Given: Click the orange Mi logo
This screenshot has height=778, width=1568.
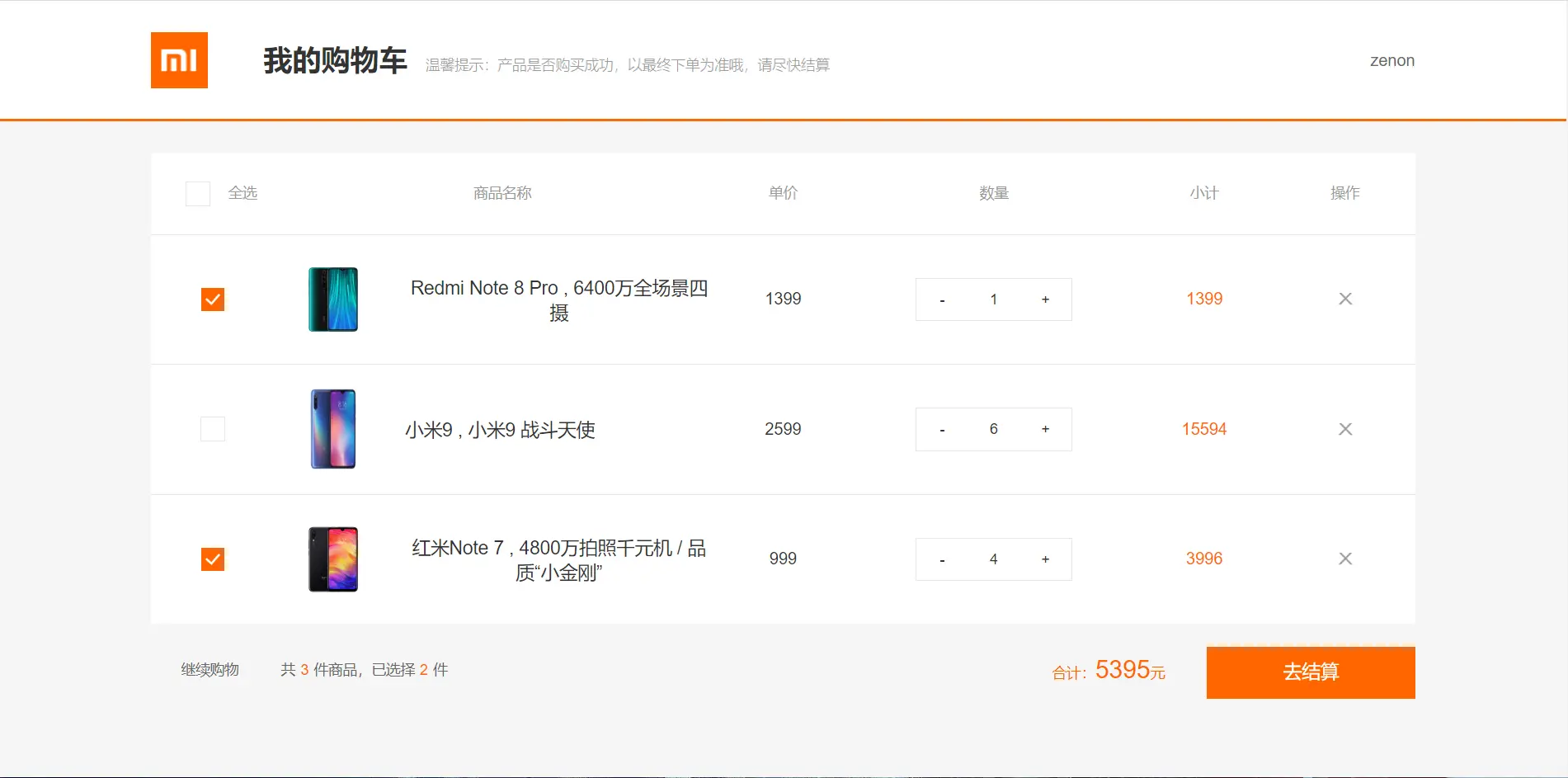Looking at the screenshot, I should (179, 60).
